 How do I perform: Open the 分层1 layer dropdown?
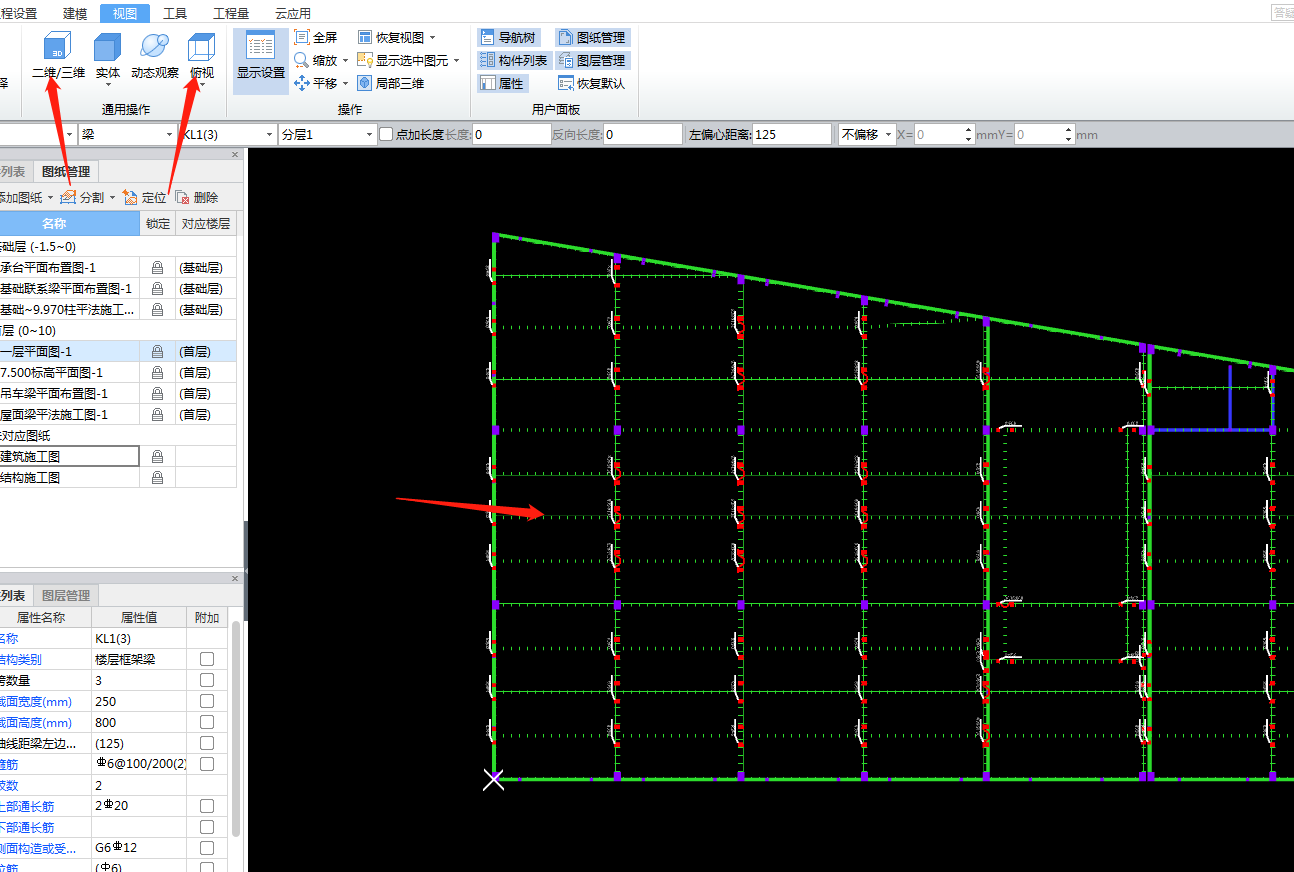click(369, 134)
